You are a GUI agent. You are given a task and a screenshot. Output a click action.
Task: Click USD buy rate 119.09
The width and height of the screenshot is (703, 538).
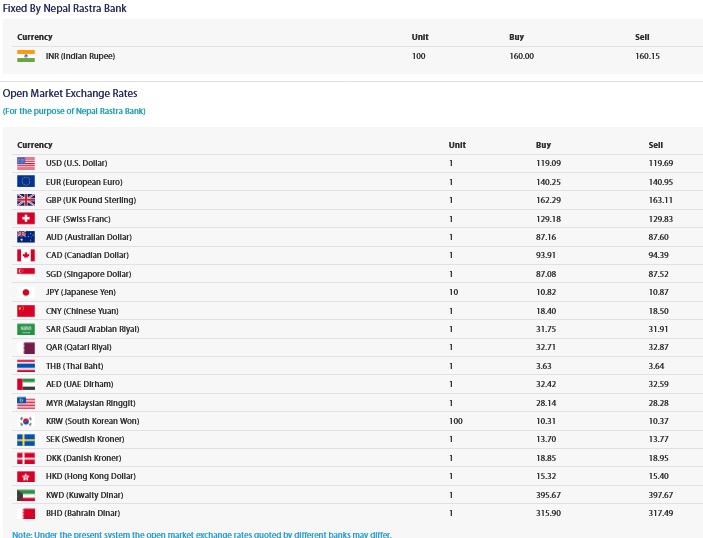click(548, 163)
